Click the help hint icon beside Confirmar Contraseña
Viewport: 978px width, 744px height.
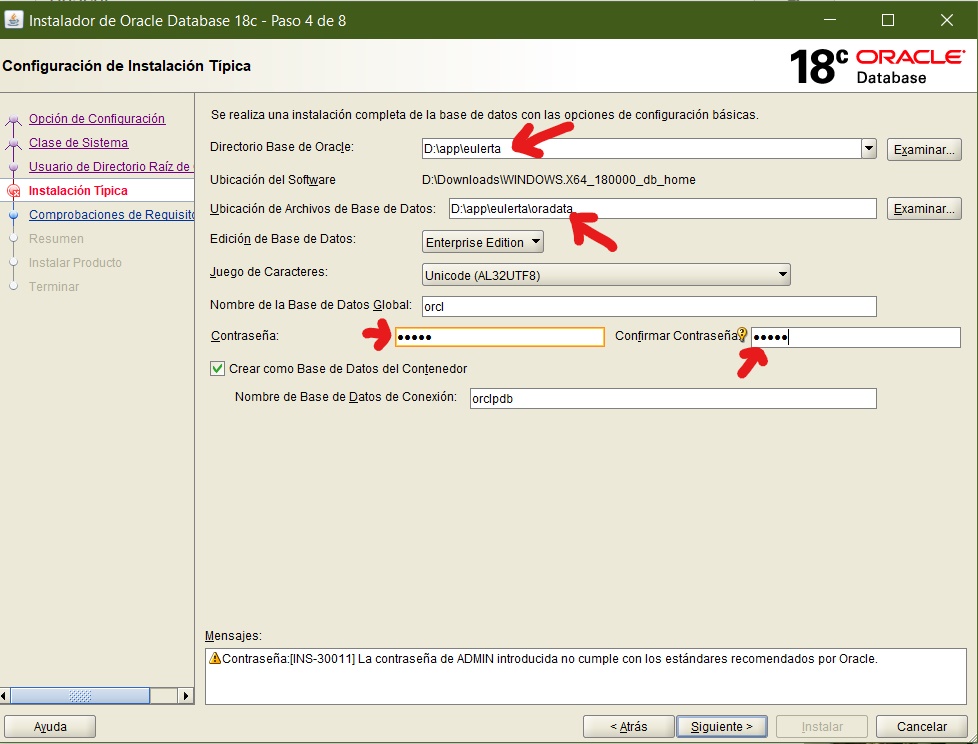742,335
